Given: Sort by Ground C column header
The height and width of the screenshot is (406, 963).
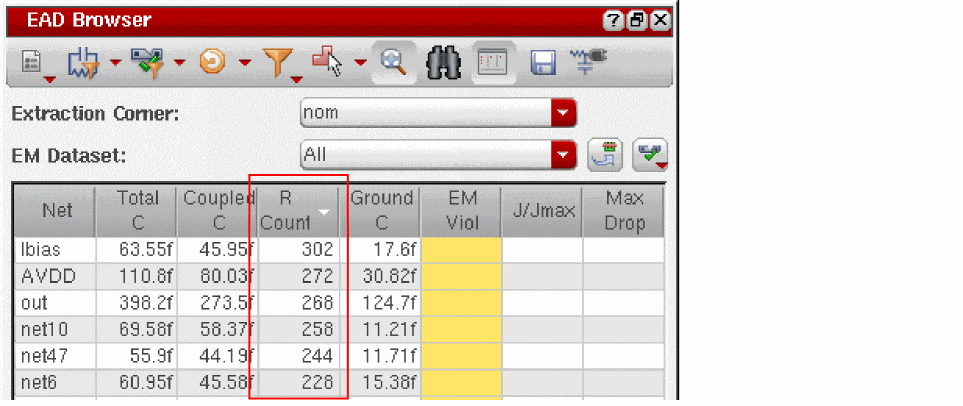Looking at the screenshot, I should tap(380, 212).
